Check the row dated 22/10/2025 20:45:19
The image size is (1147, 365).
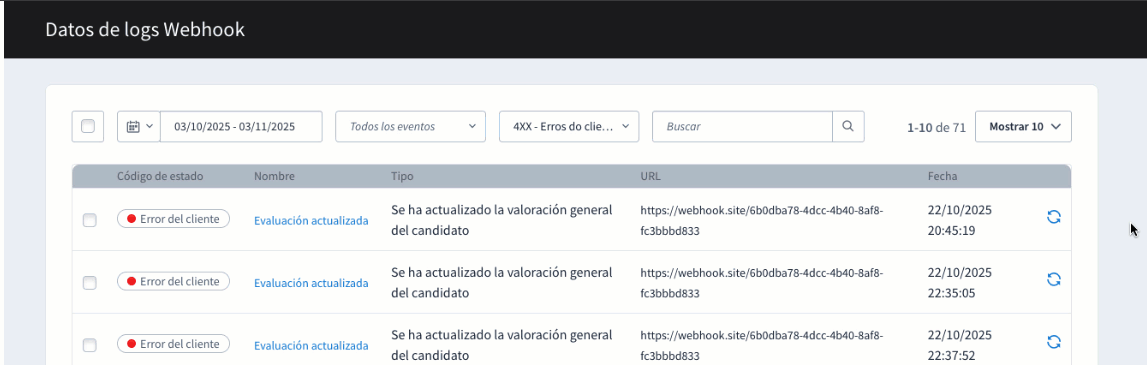click(89, 220)
